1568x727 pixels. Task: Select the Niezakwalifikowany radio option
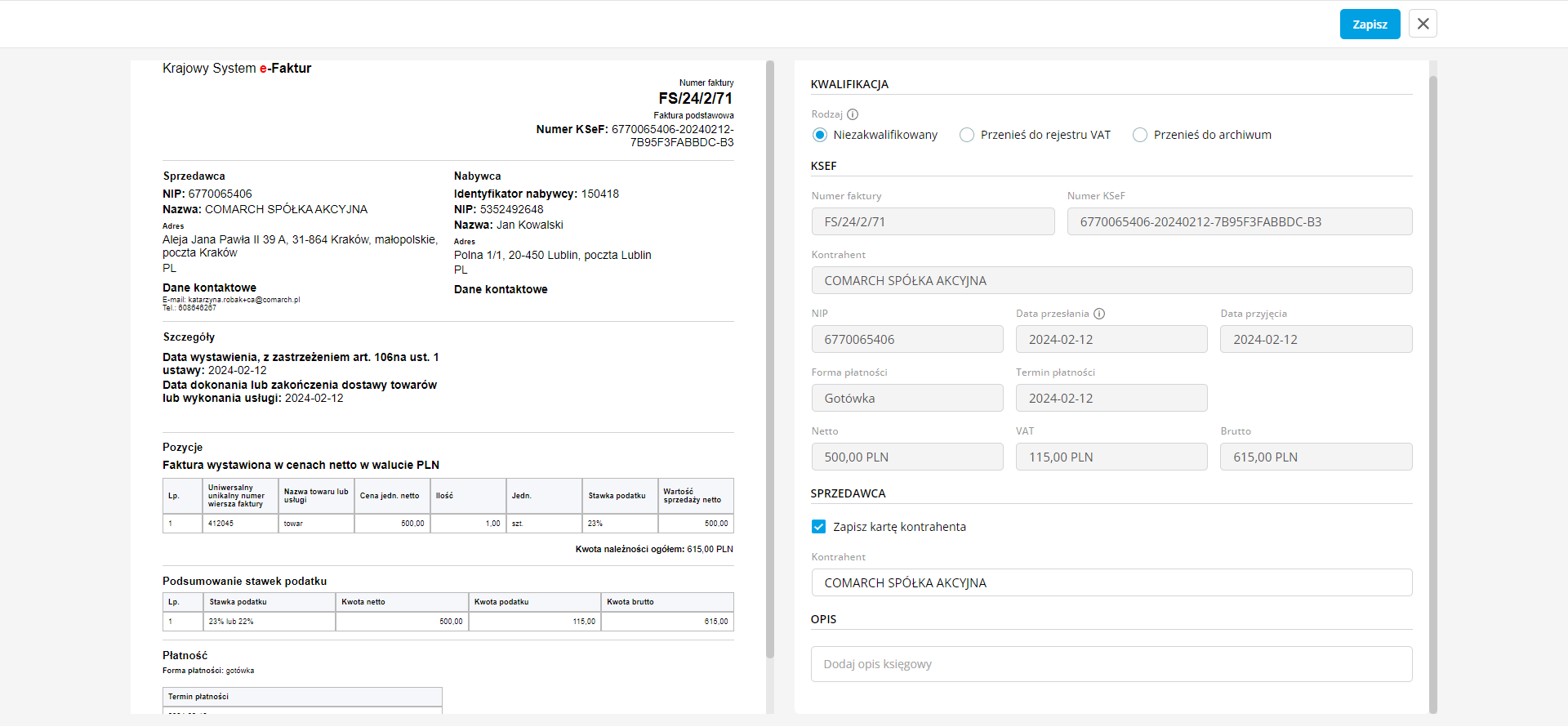pyautogui.click(x=820, y=135)
